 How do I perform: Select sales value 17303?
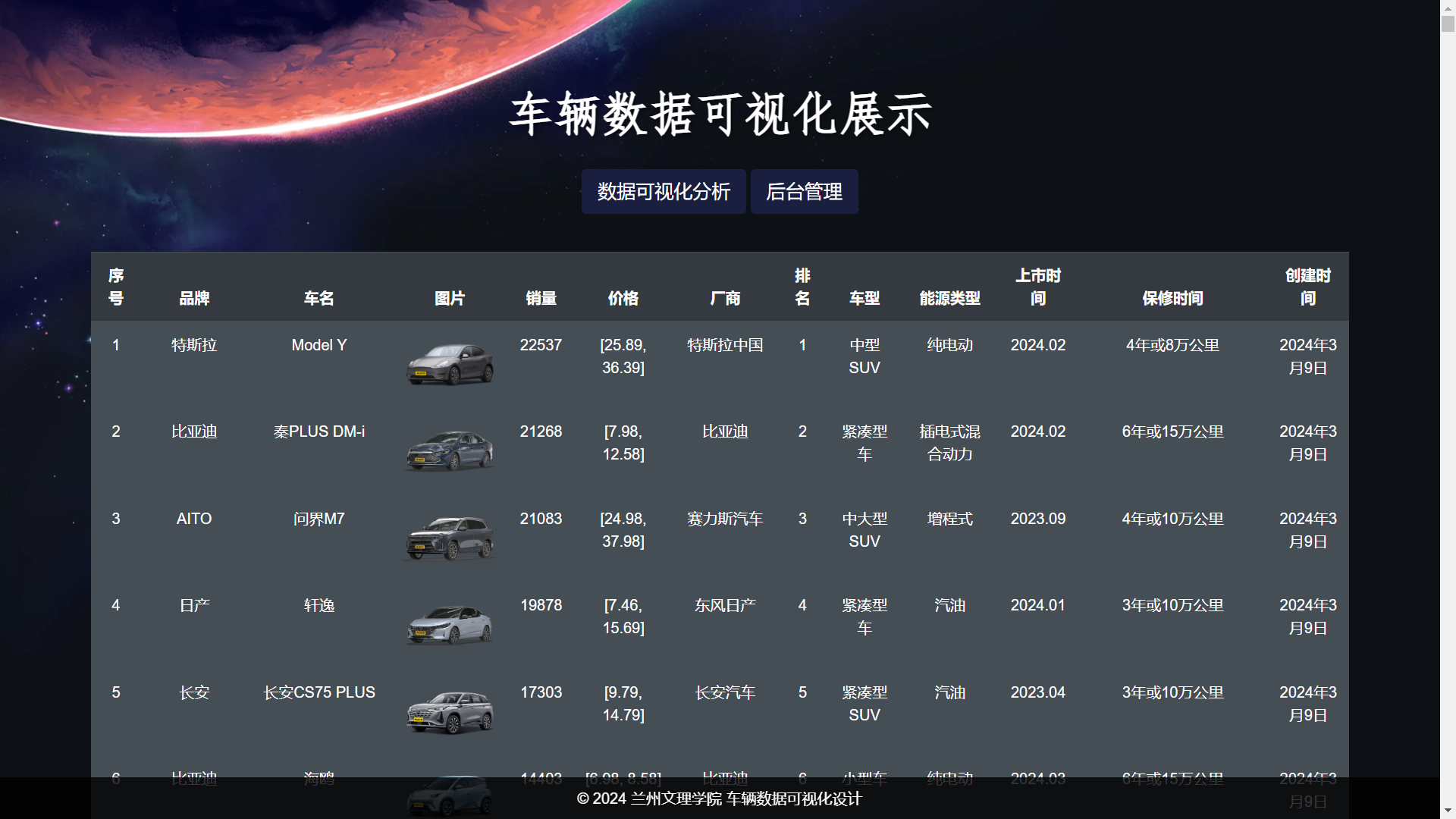[x=541, y=692]
